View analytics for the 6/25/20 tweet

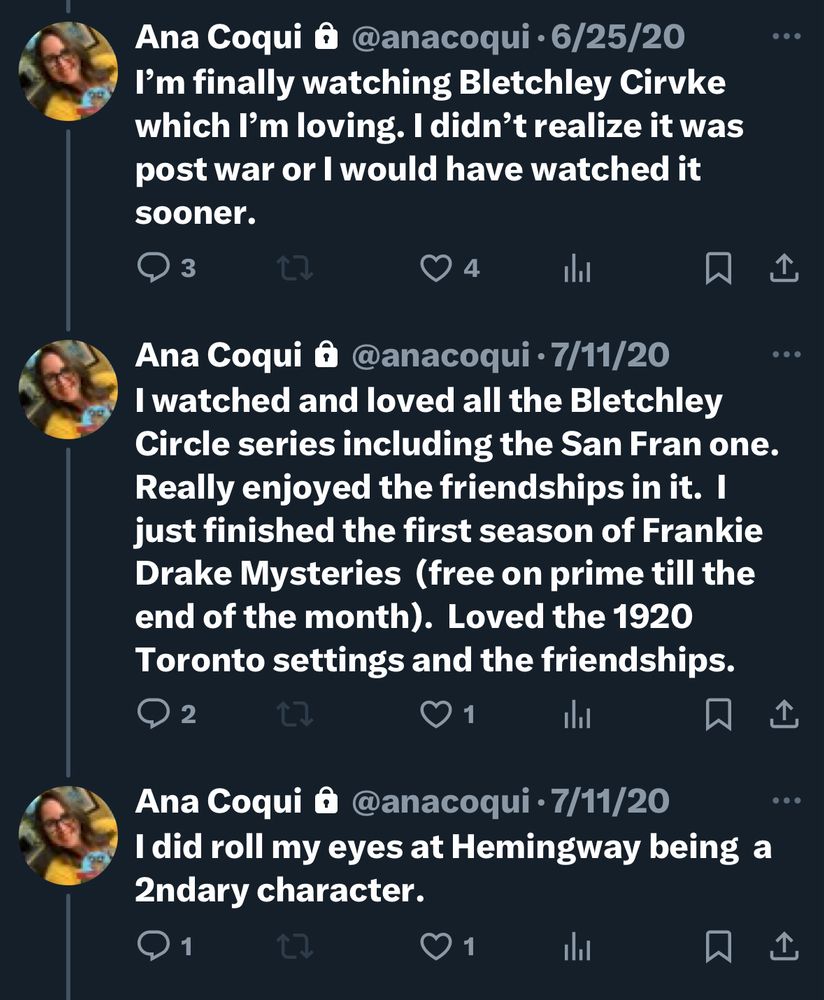pyautogui.click(x=577, y=269)
